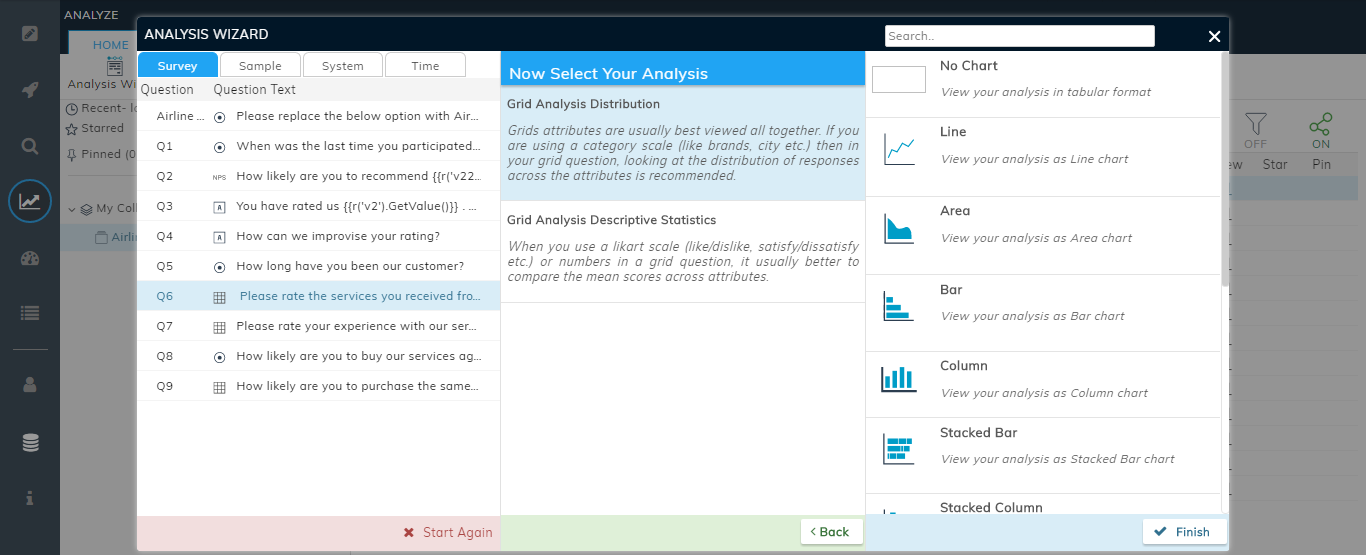The height and width of the screenshot is (555, 1366).
Task: Open the info icon in left sidebar
Action: 30,498
